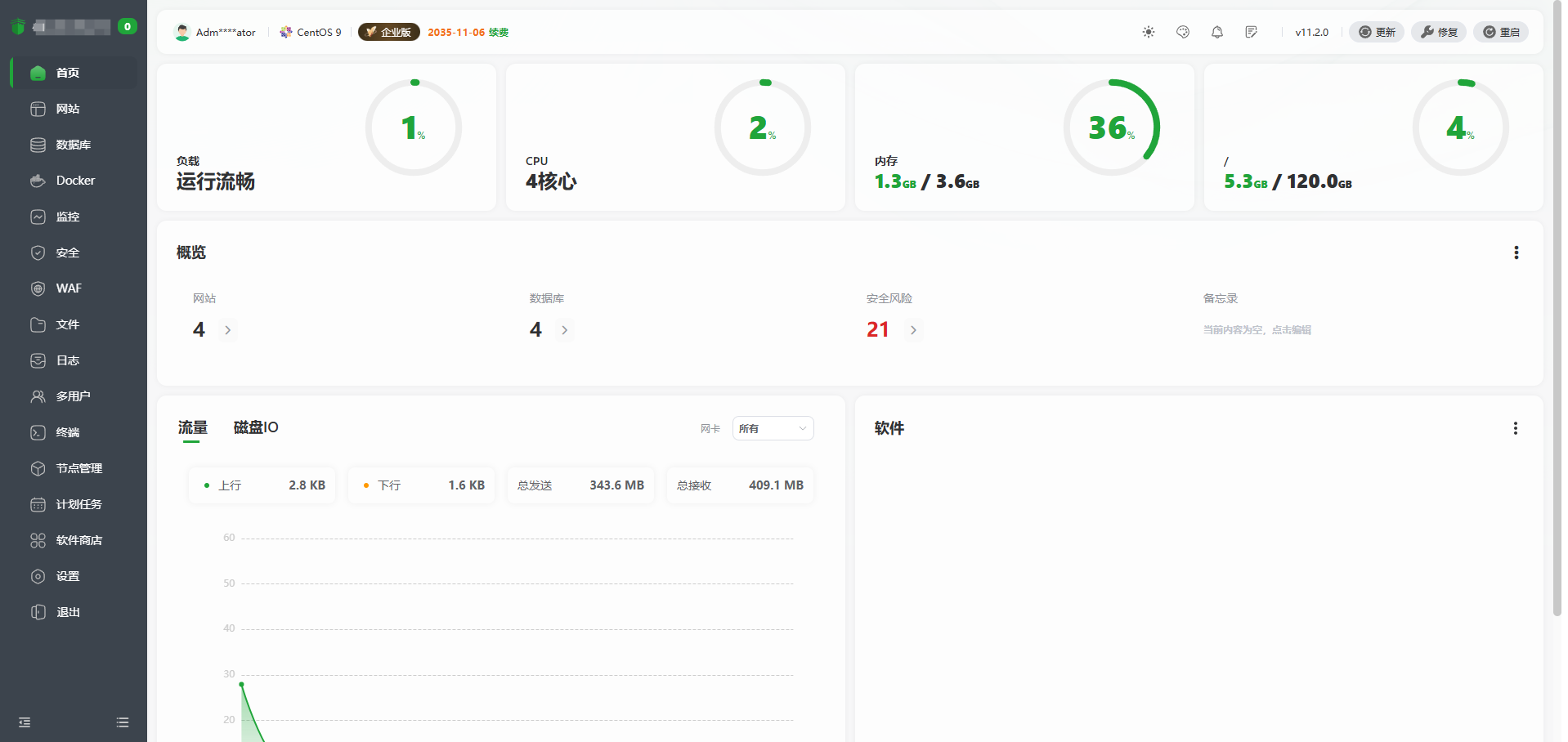The image size is (1568, 742).
Task: Open the 概览 panel kebab menu
Action: click(x=1517, y=253)
